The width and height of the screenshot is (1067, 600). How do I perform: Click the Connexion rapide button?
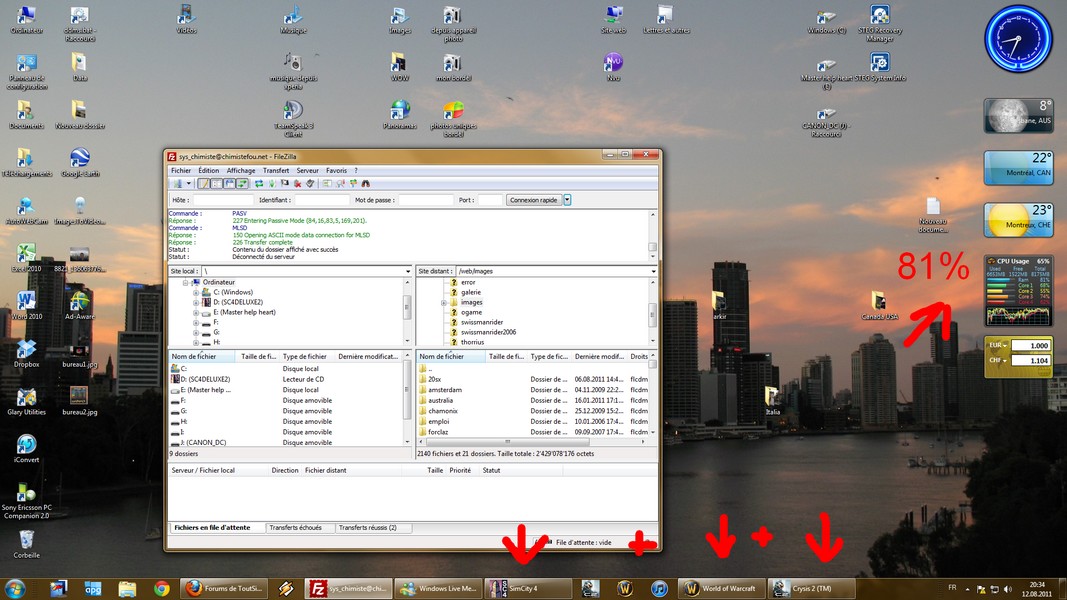click(x=534, y=200)
